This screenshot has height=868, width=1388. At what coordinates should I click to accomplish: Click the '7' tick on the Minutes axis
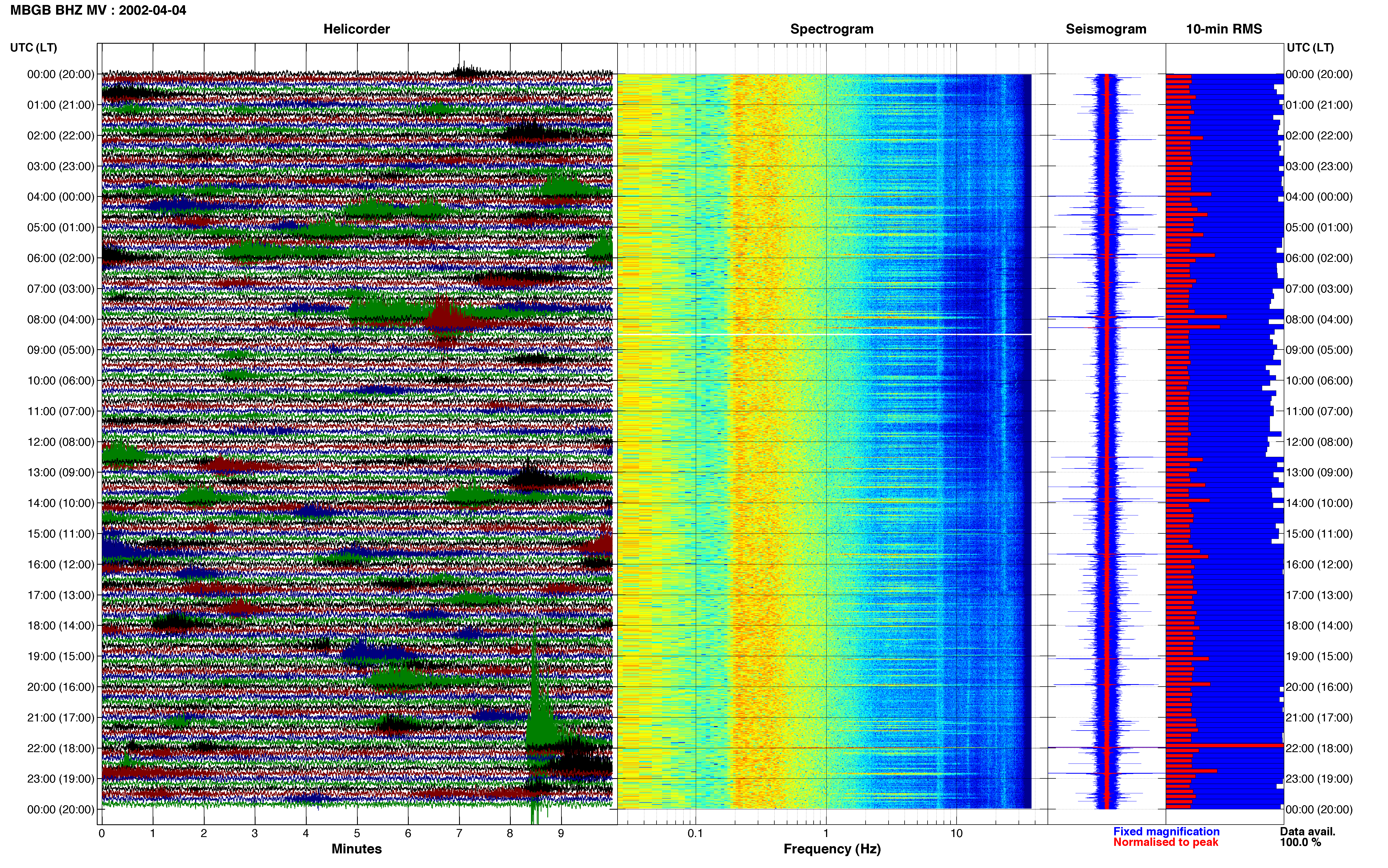[x=459, y=833]
